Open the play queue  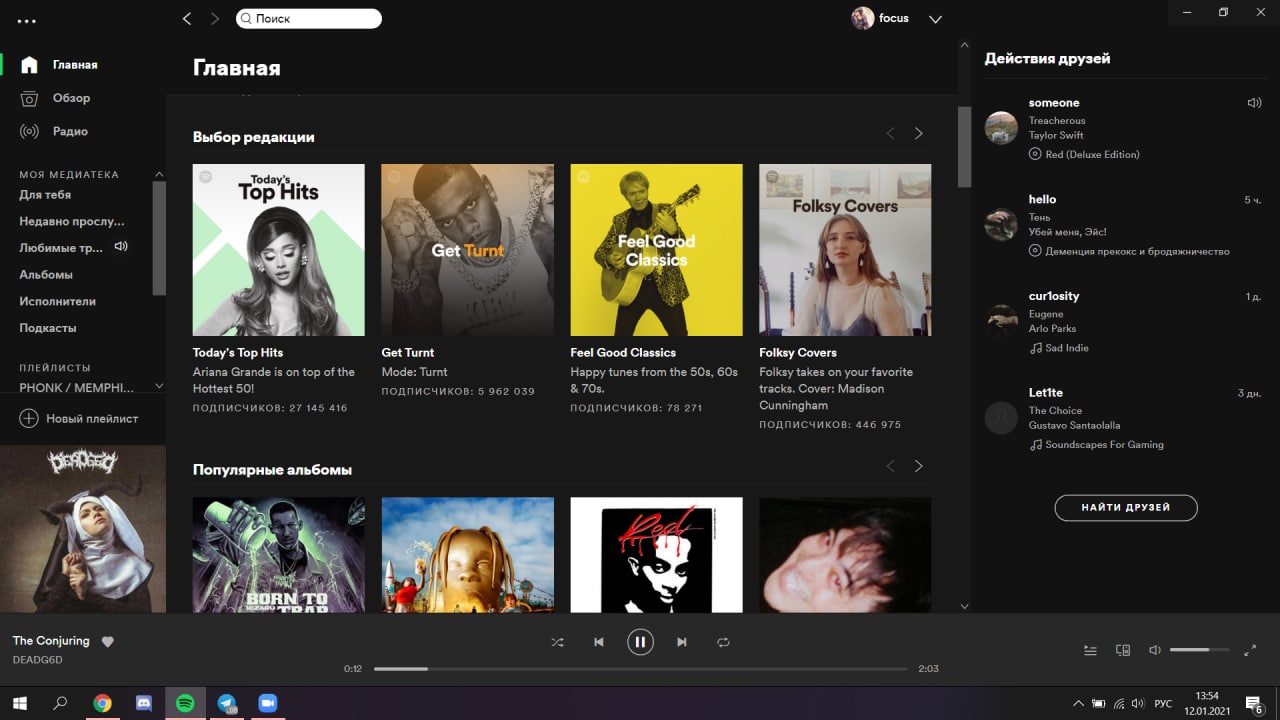[x=1090, y=650]
